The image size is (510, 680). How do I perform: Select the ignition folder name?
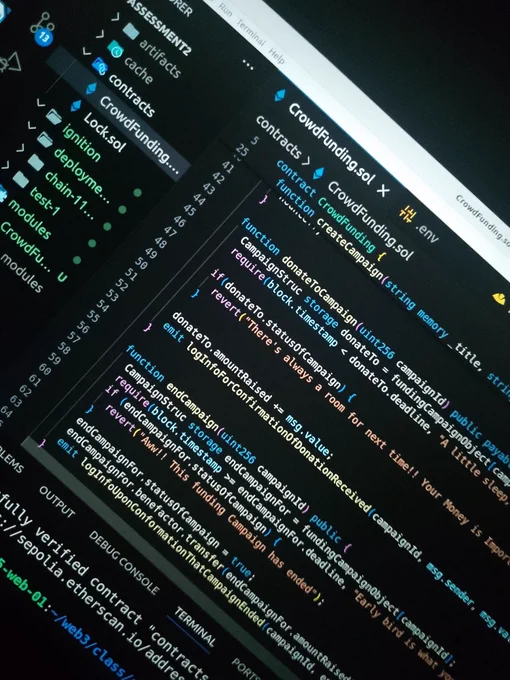[x=82, y=143]
